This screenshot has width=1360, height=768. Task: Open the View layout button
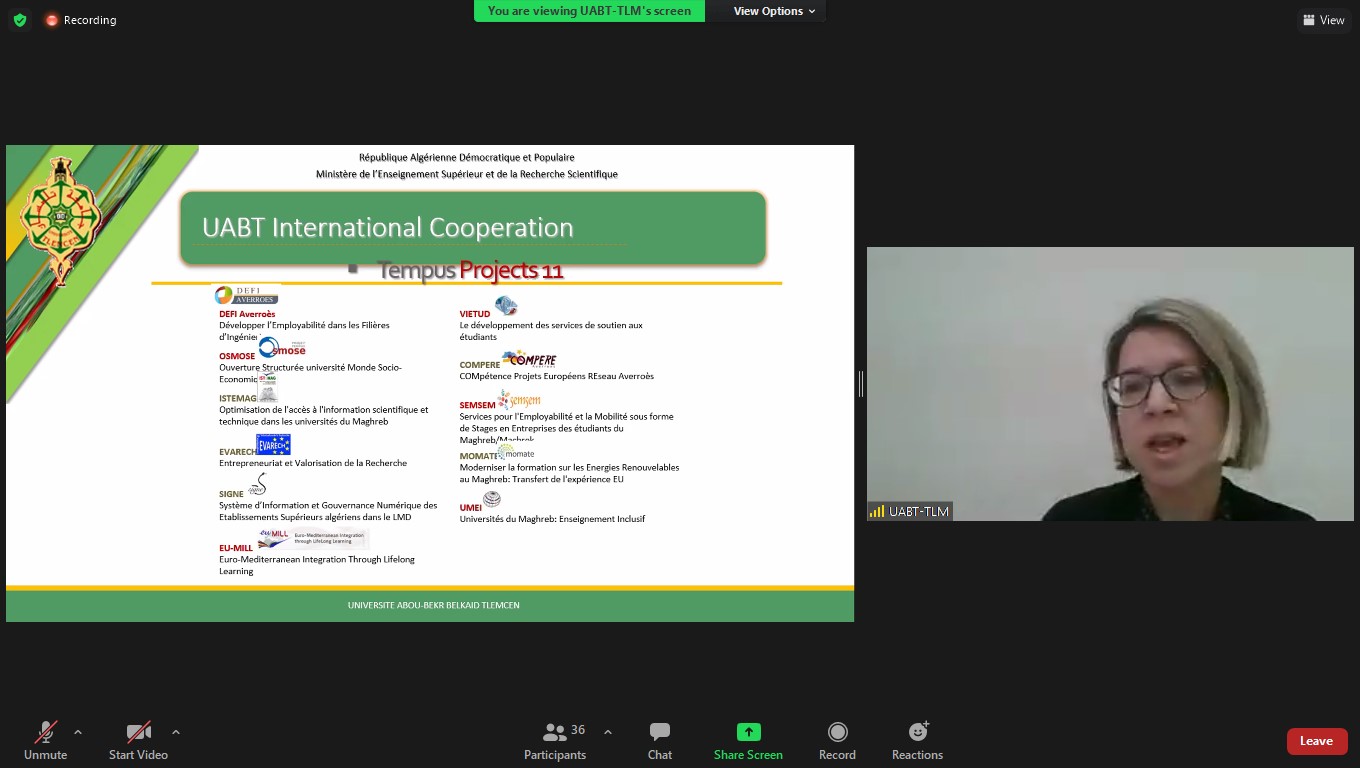coord(1323,20)
